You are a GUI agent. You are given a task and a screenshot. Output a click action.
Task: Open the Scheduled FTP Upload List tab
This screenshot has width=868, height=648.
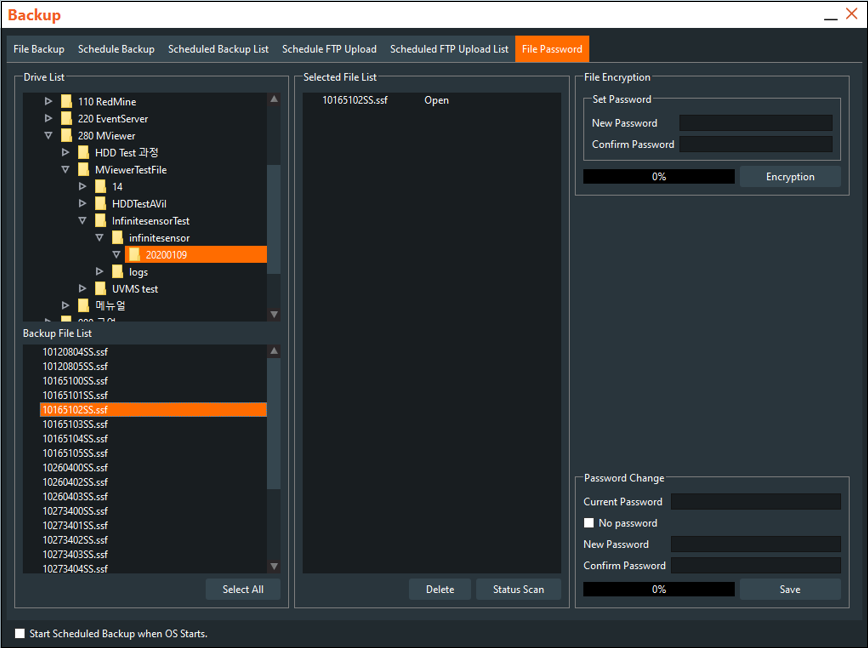point(449,49)
